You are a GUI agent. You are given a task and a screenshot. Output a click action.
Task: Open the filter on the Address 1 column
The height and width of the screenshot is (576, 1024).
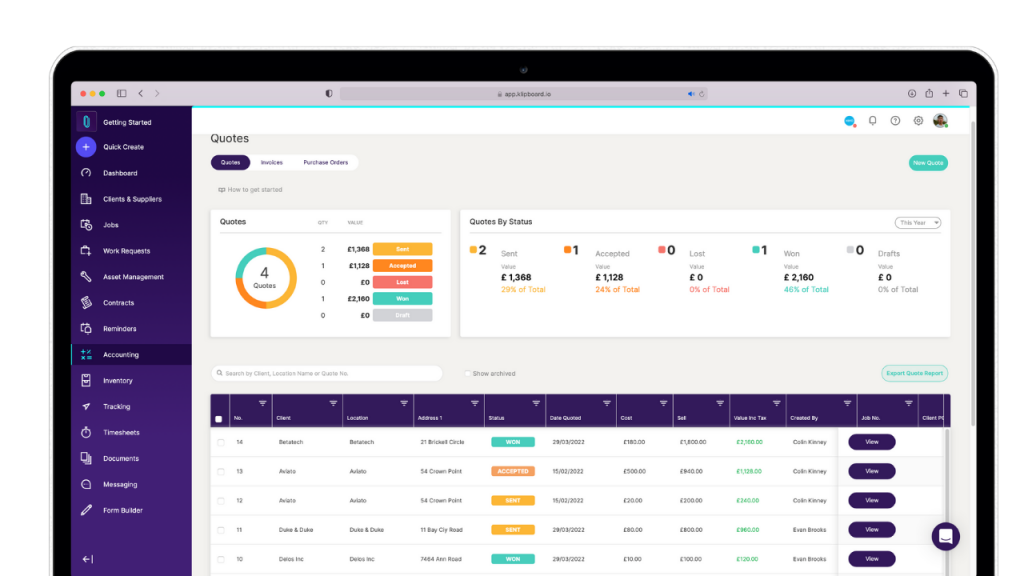[475, 404]
